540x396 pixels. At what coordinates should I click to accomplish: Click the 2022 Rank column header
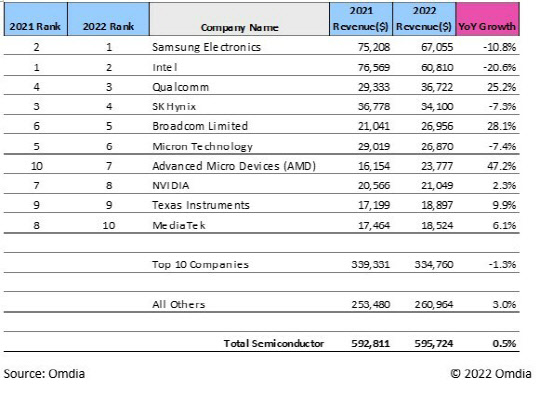[108, 19]
